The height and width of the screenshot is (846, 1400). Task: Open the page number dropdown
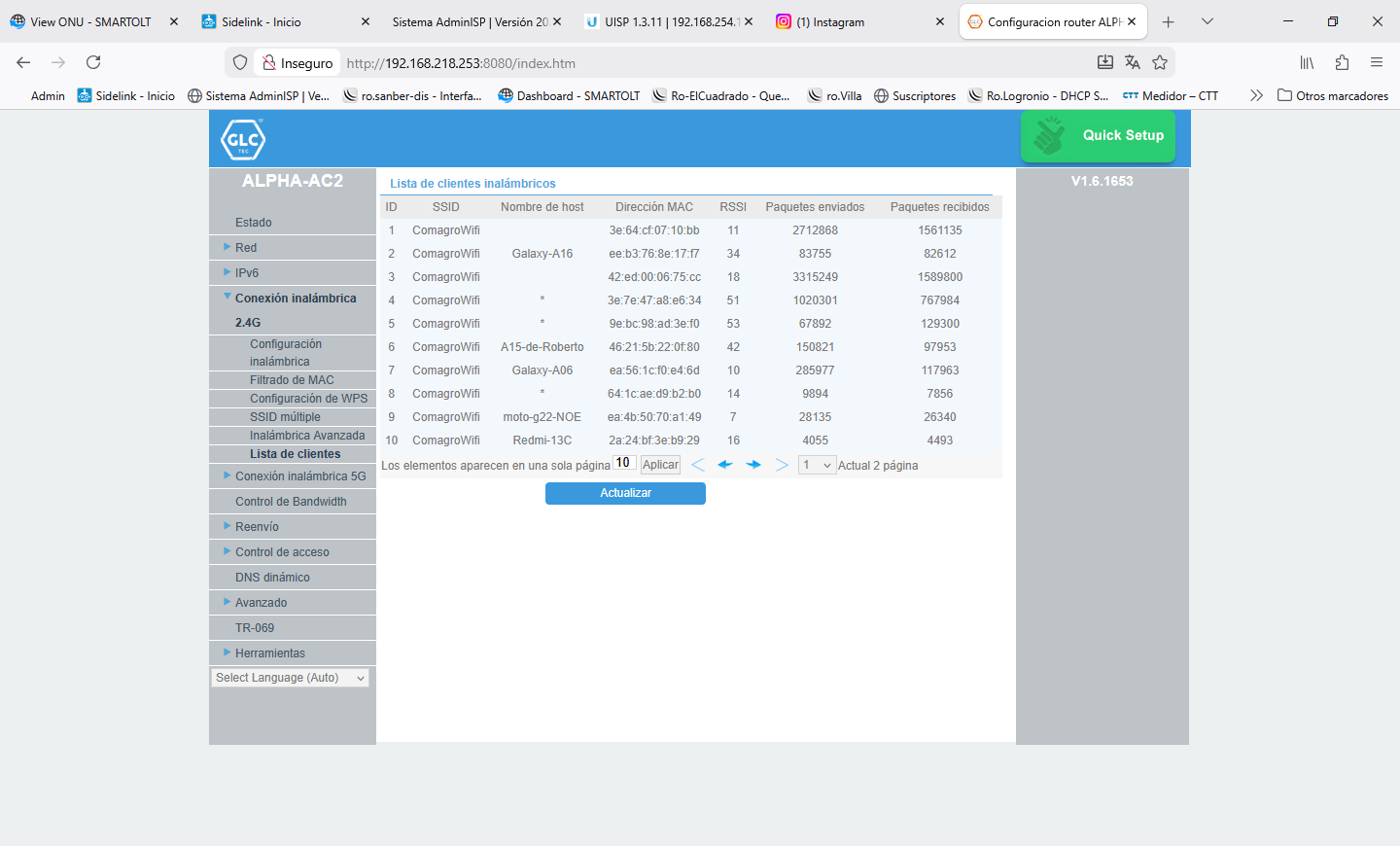click(817, 465)
